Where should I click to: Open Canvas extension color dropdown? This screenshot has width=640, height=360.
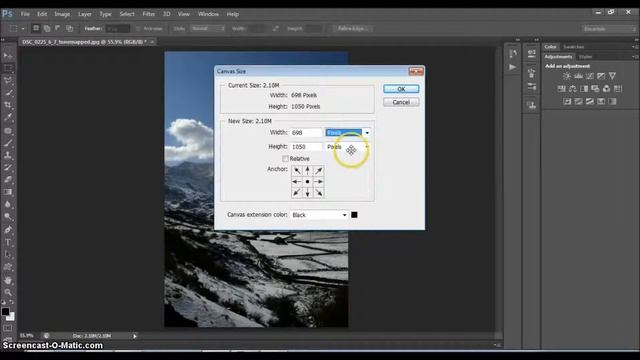[319, 215]
